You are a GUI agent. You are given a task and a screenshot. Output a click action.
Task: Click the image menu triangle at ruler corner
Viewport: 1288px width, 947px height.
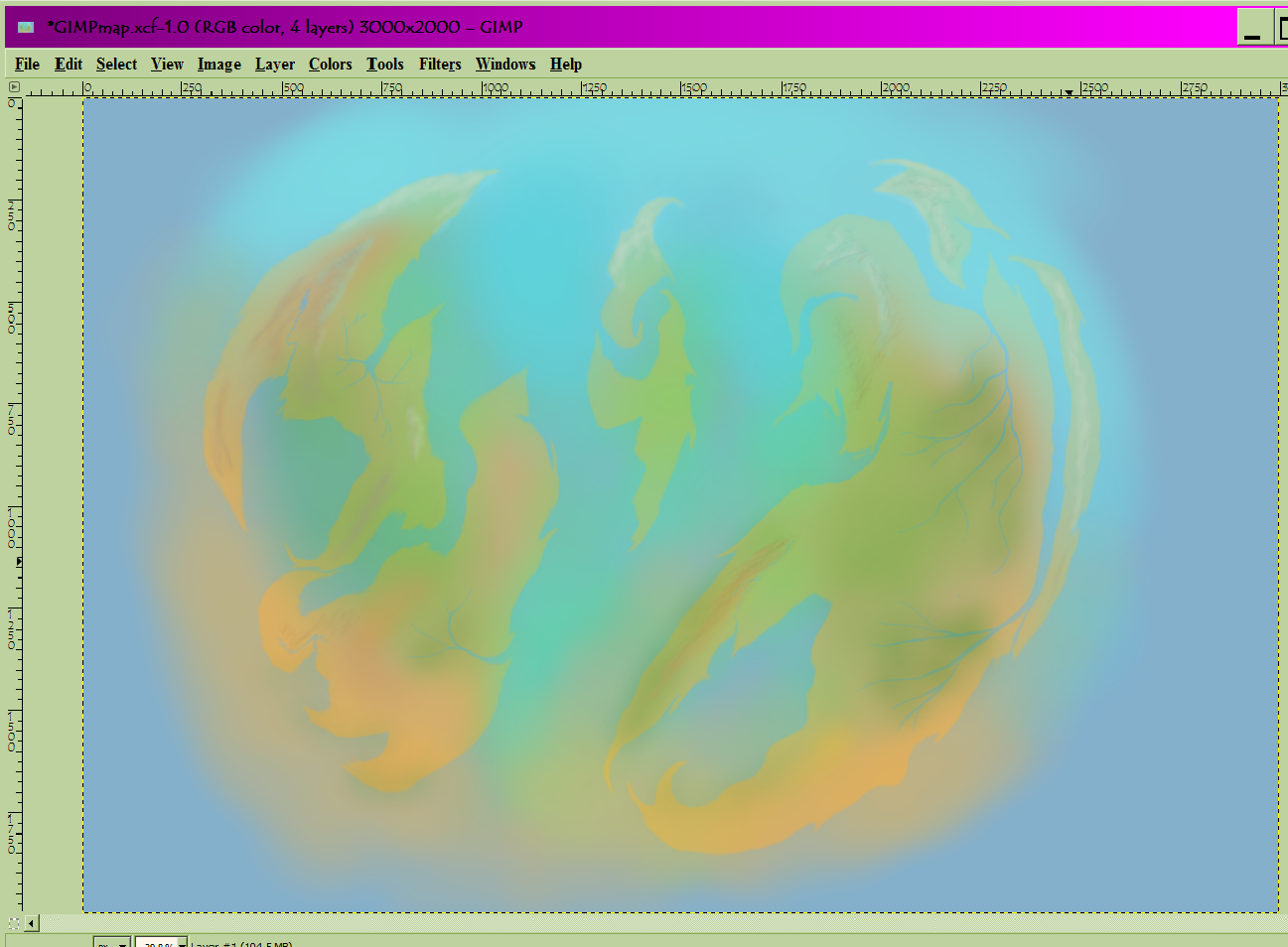tap(14, 87)
